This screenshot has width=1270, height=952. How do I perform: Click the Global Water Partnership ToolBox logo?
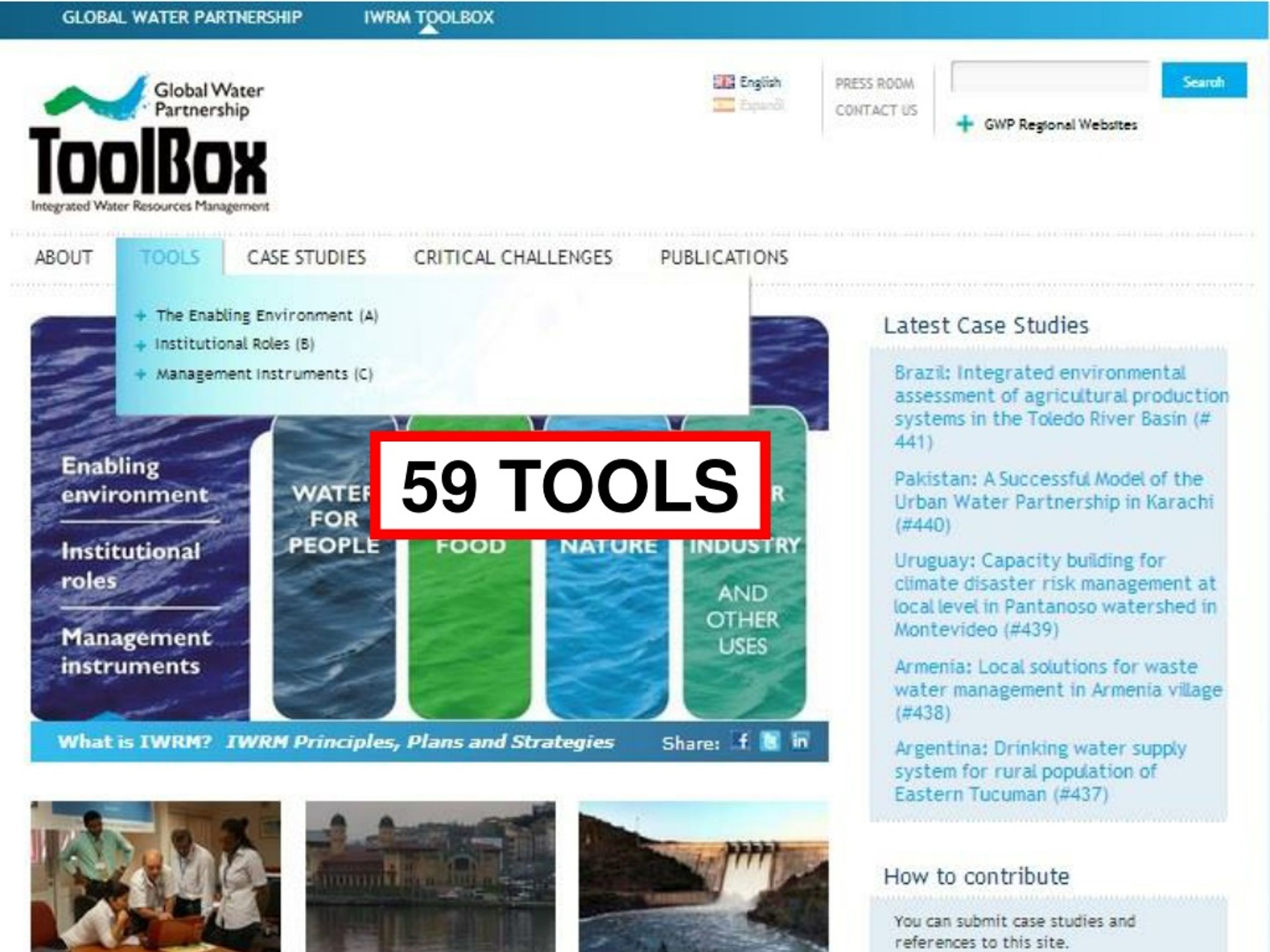pos(149,143)
